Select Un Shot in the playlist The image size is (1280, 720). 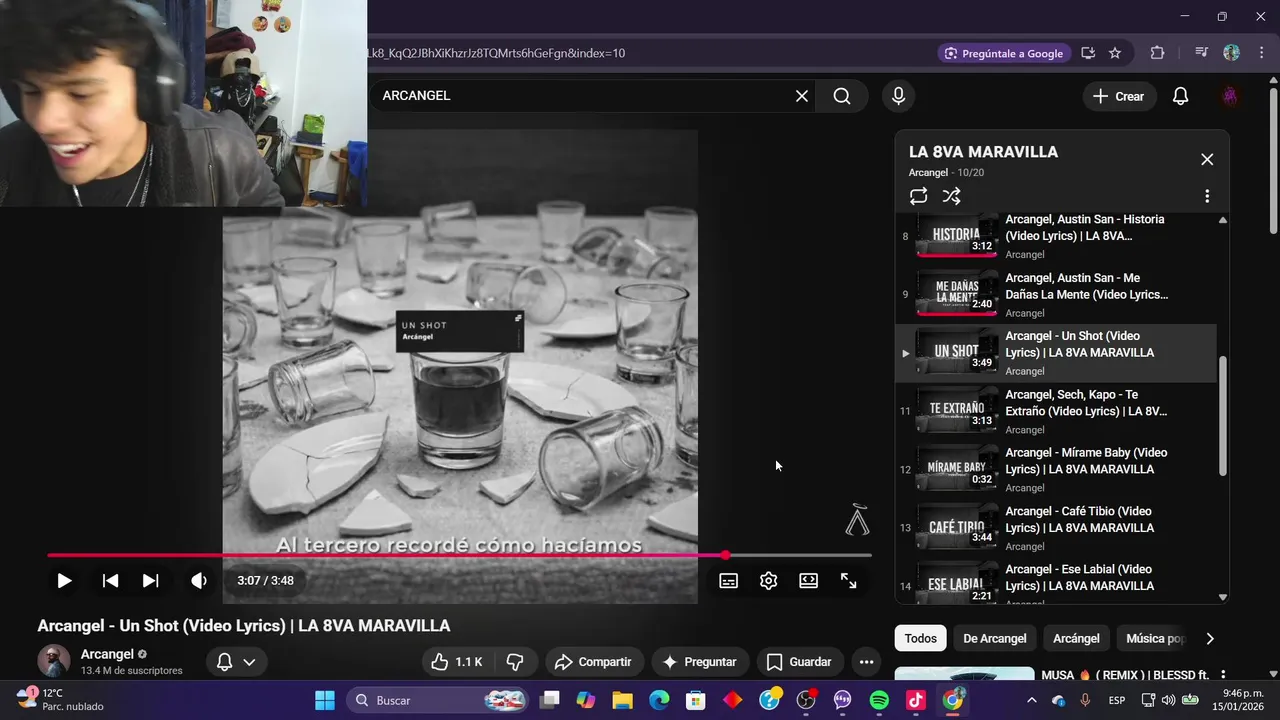(x=1055, y=353)
